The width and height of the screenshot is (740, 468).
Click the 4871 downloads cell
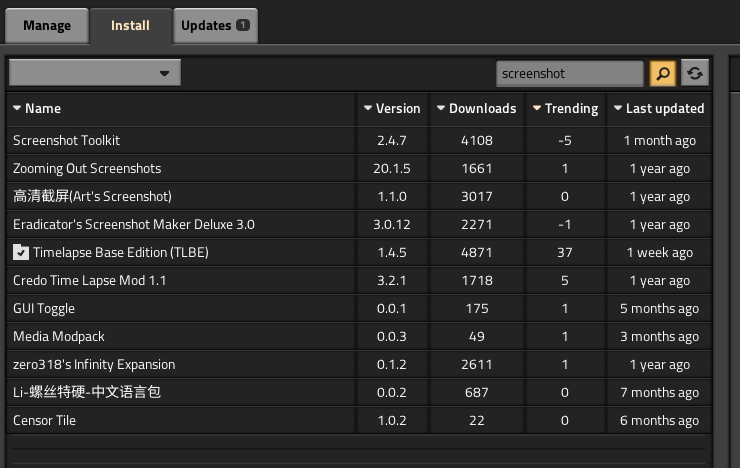coord(477,252)
